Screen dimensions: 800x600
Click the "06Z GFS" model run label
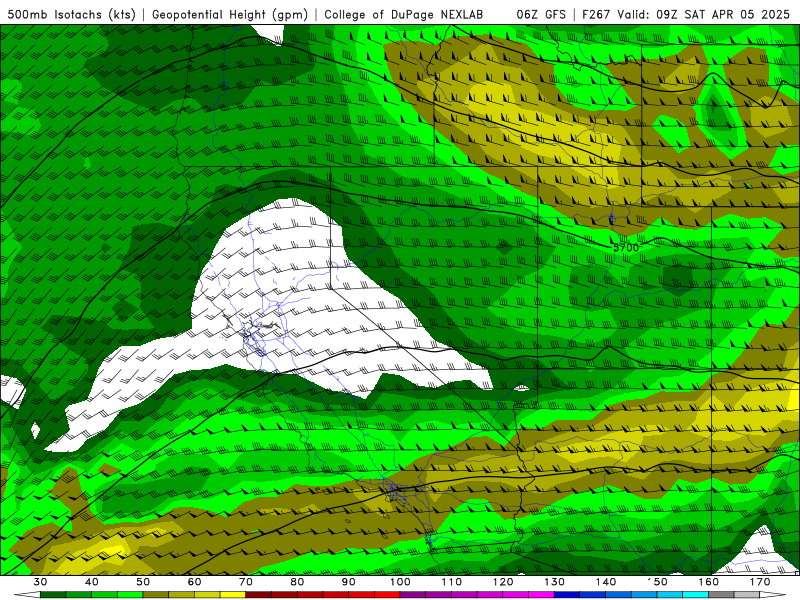pos(541,15)
